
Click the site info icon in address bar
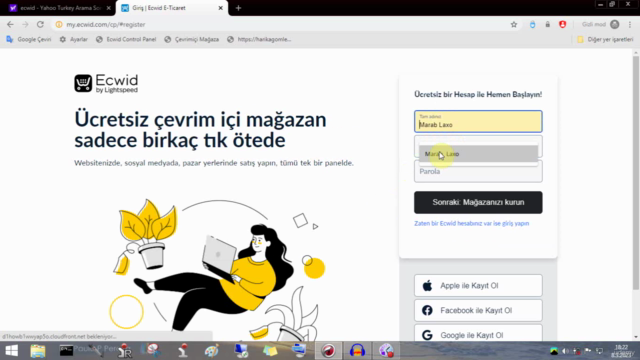(x=59, y=24)
